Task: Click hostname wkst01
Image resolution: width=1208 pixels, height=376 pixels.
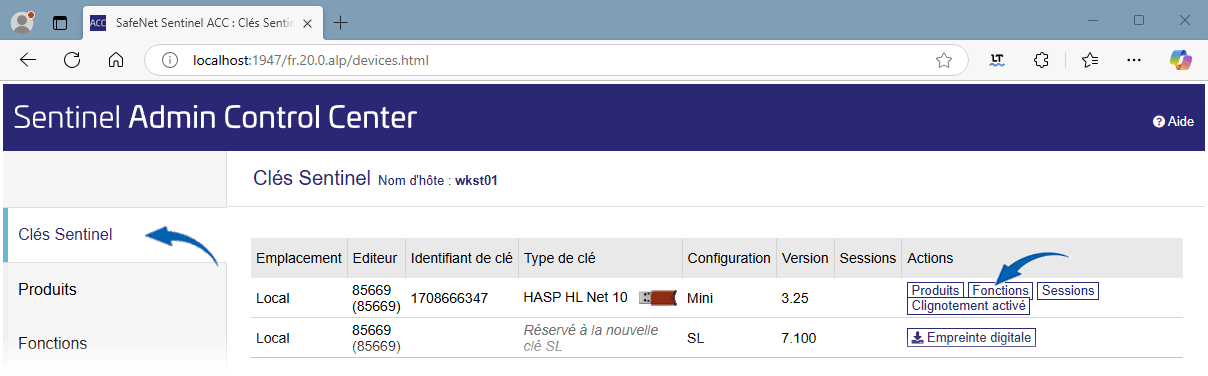Action: pos(476,181)
